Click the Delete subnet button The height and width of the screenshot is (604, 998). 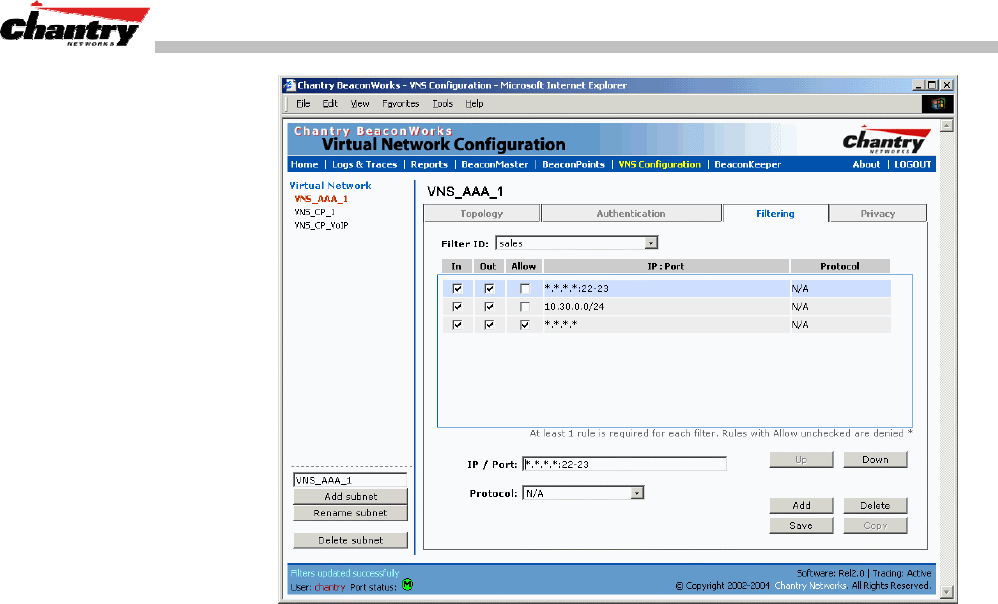[350, 540]
